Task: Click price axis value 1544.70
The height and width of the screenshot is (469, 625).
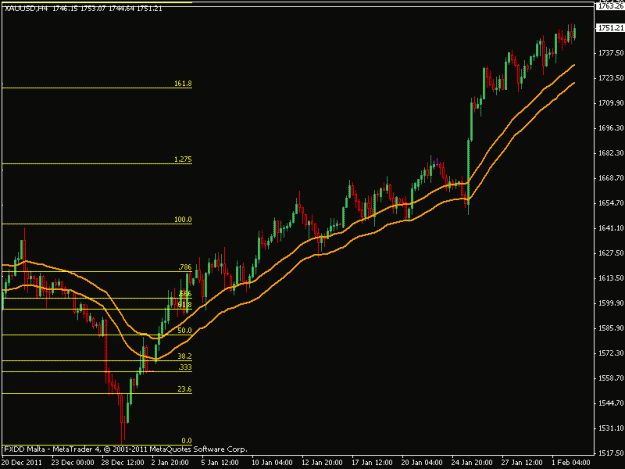Action: click(x=611, y=403)
